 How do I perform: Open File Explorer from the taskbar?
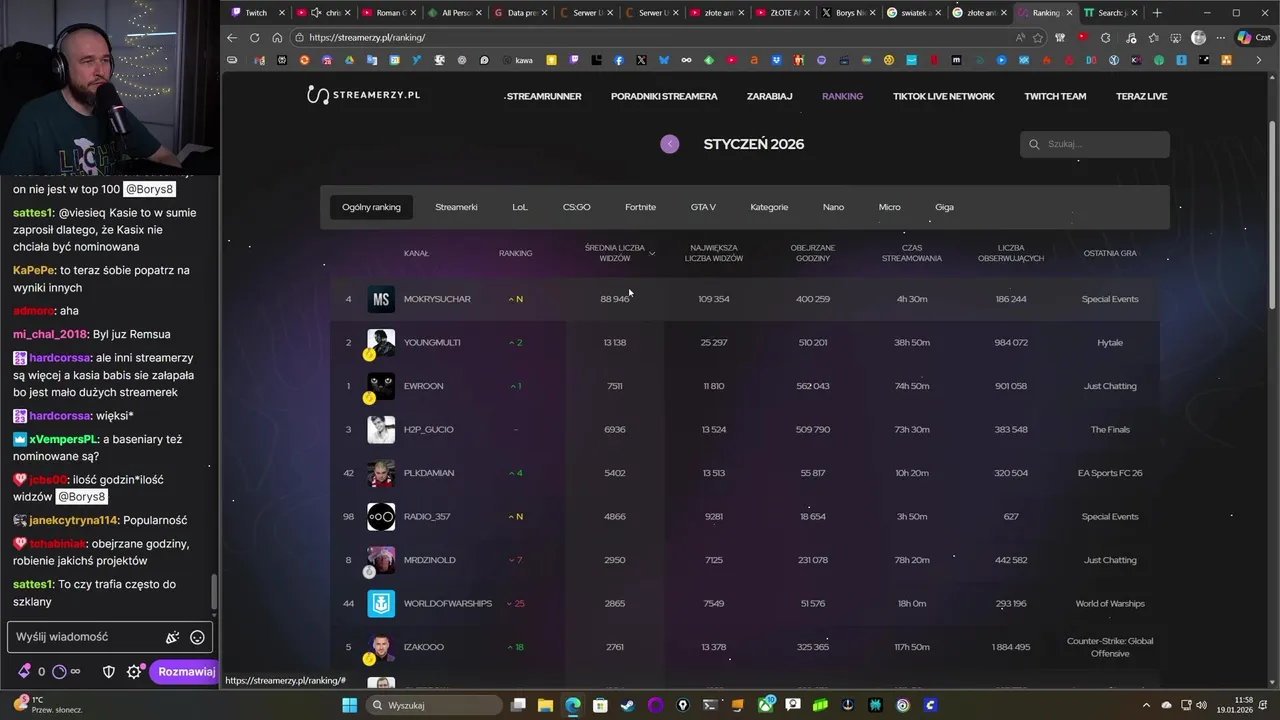tap(545, 705)
